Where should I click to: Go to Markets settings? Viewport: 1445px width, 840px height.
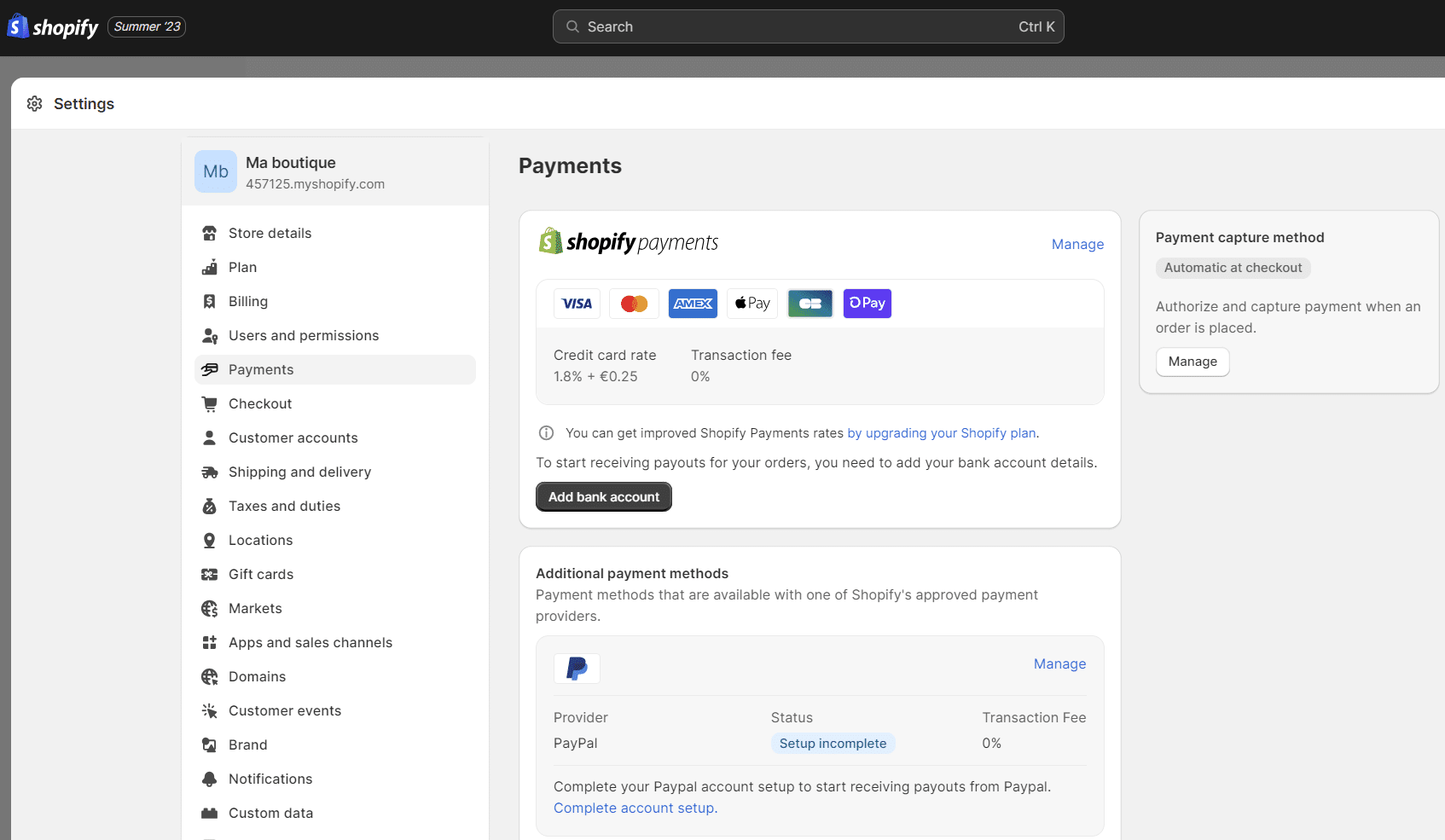click(x=335, y=608)
